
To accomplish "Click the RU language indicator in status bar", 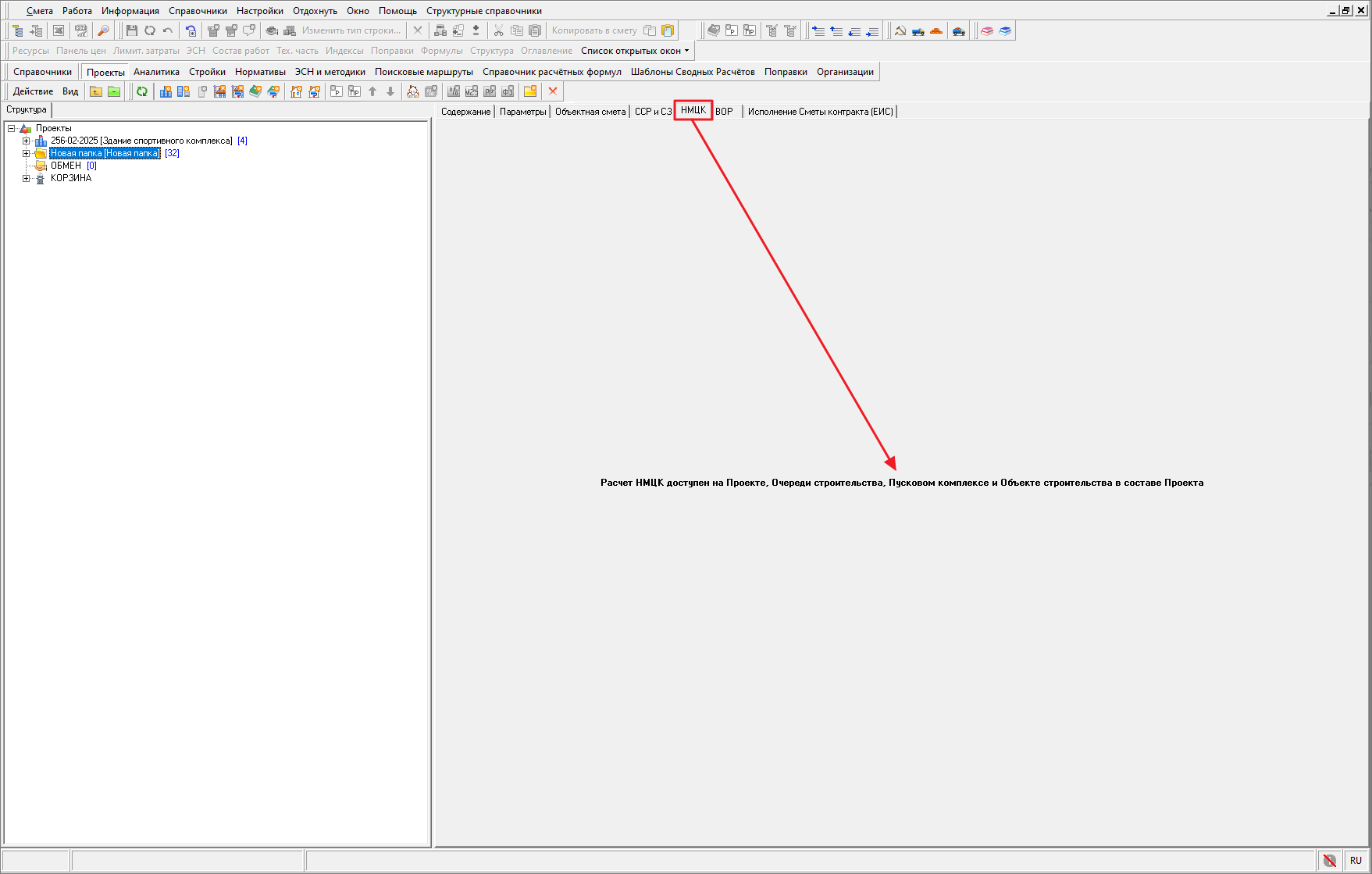I will pos(1355,860).
